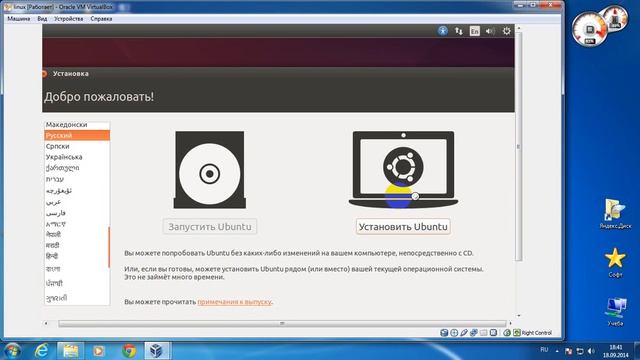Open the Ubuntu accessibility indicator icon
The width and height of the screenshot is (640, 360).
(442, 31)
